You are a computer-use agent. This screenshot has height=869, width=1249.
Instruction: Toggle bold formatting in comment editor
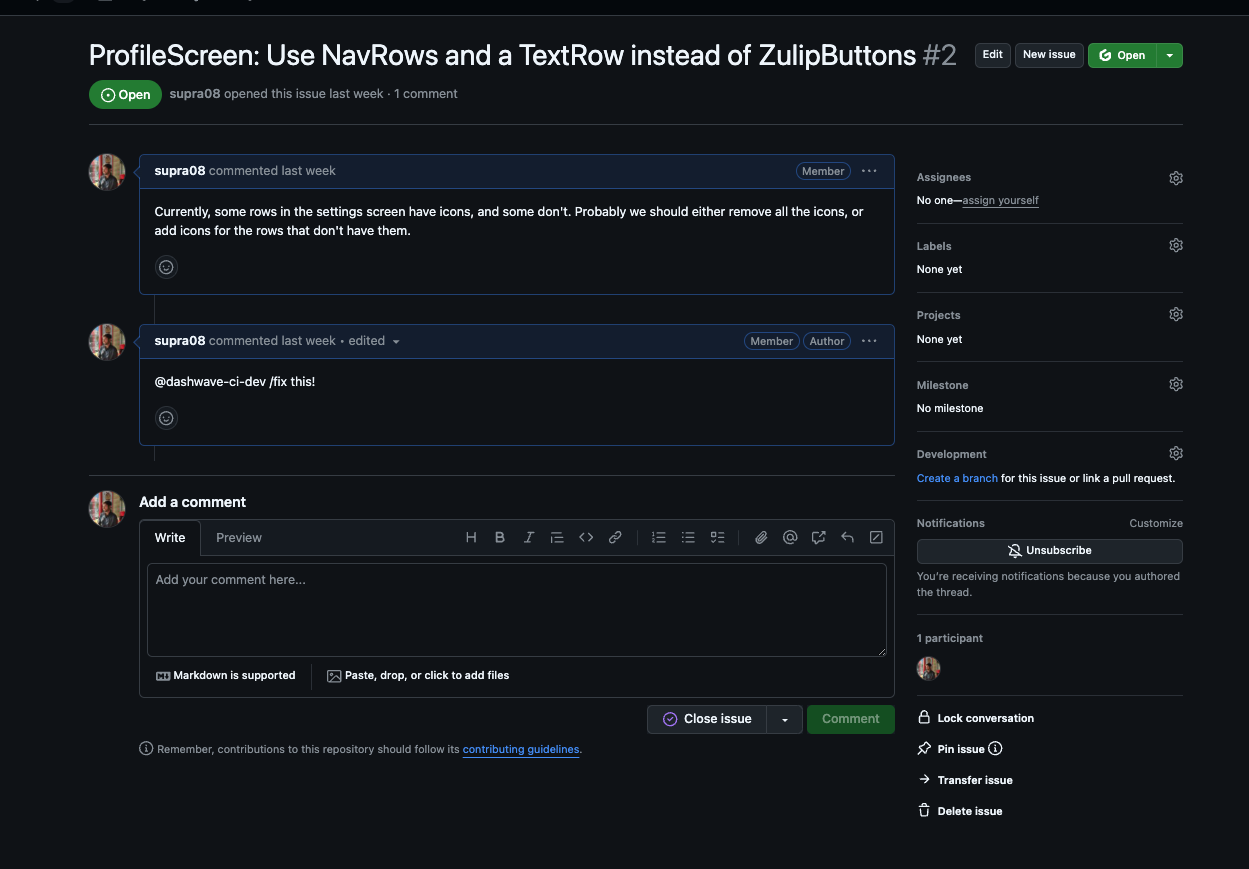[x=500, y=538]
